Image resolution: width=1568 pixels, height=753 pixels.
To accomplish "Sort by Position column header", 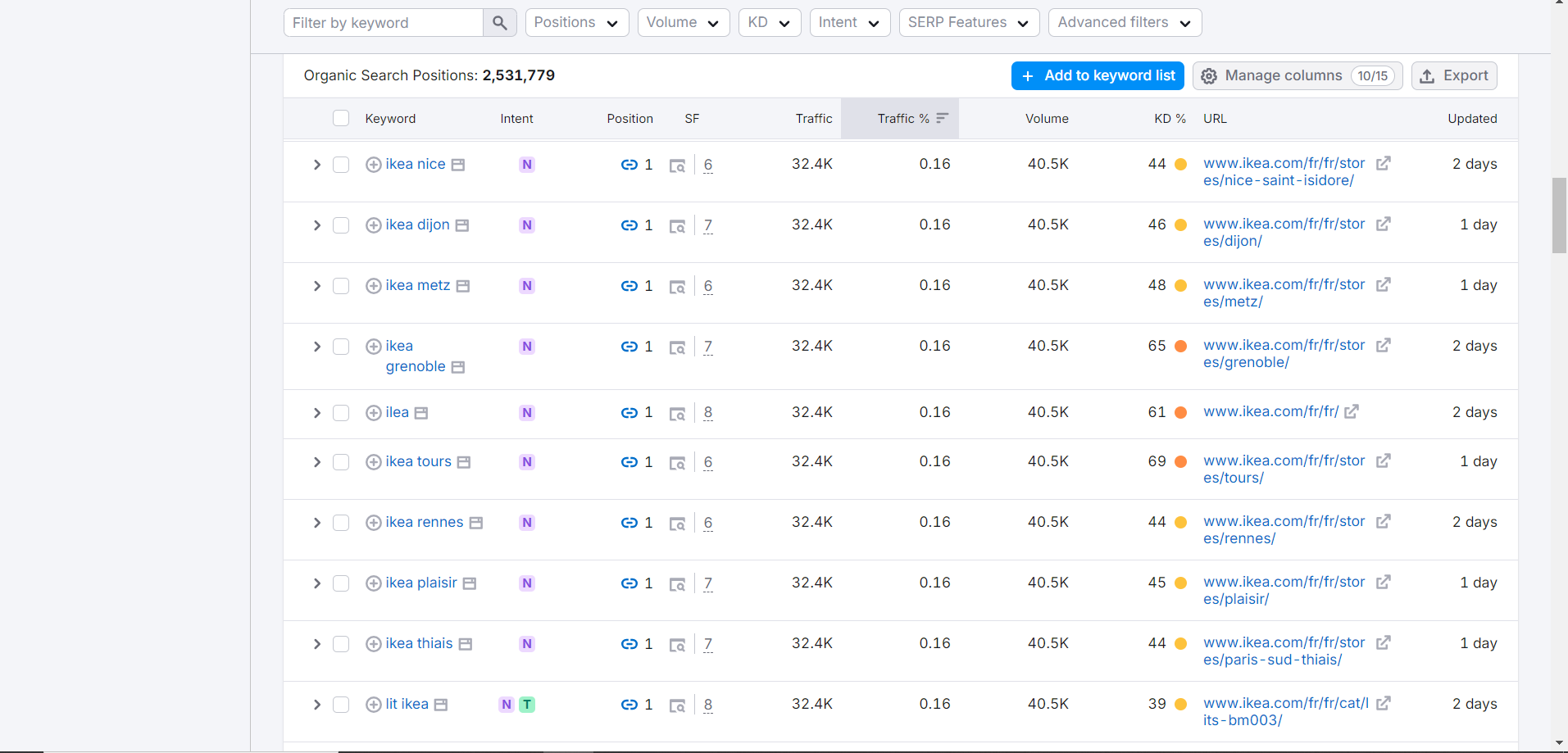I will pos(629,119).
